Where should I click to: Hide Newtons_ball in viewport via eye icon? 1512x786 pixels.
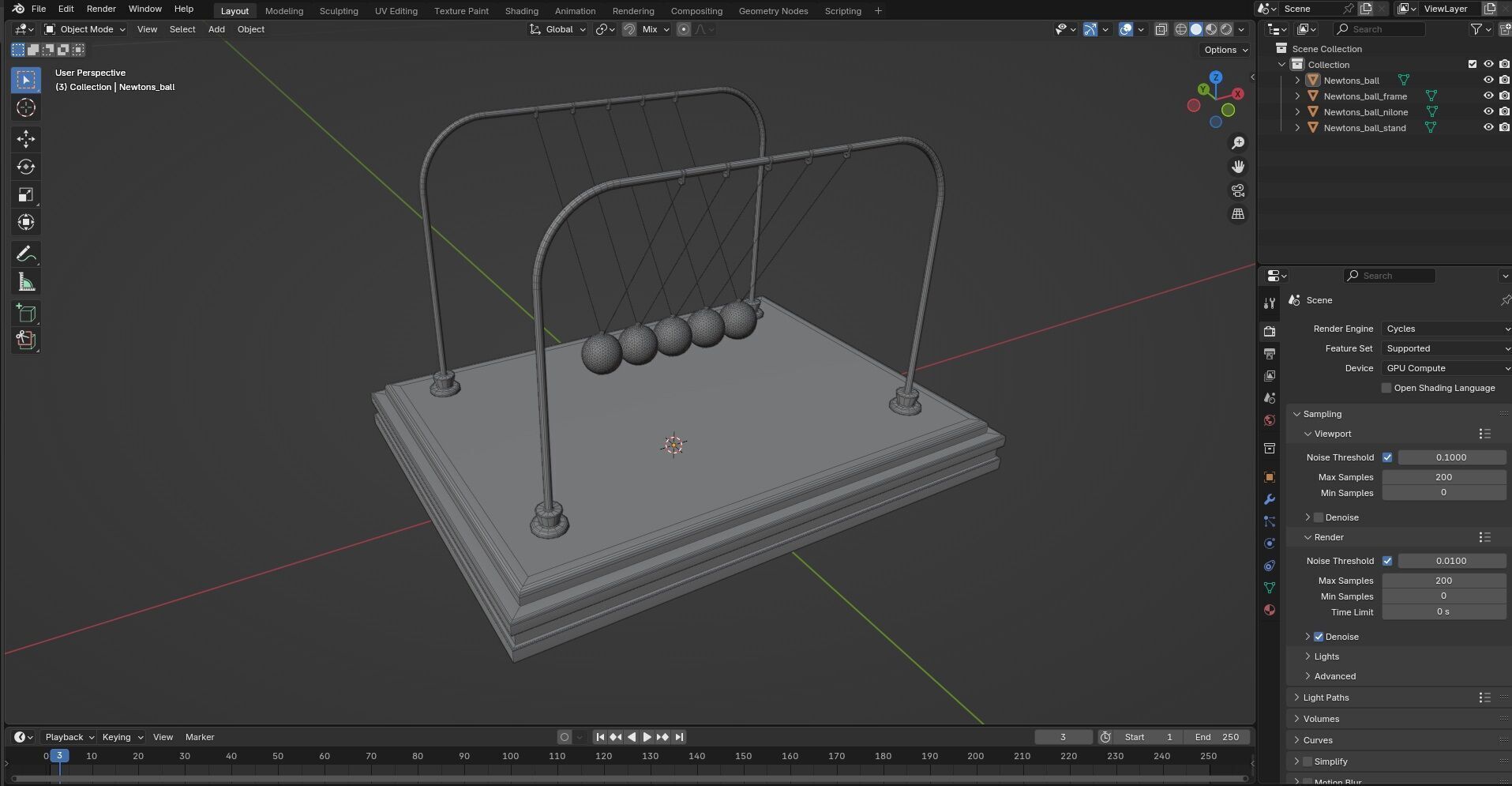[x=1488, y=80]
